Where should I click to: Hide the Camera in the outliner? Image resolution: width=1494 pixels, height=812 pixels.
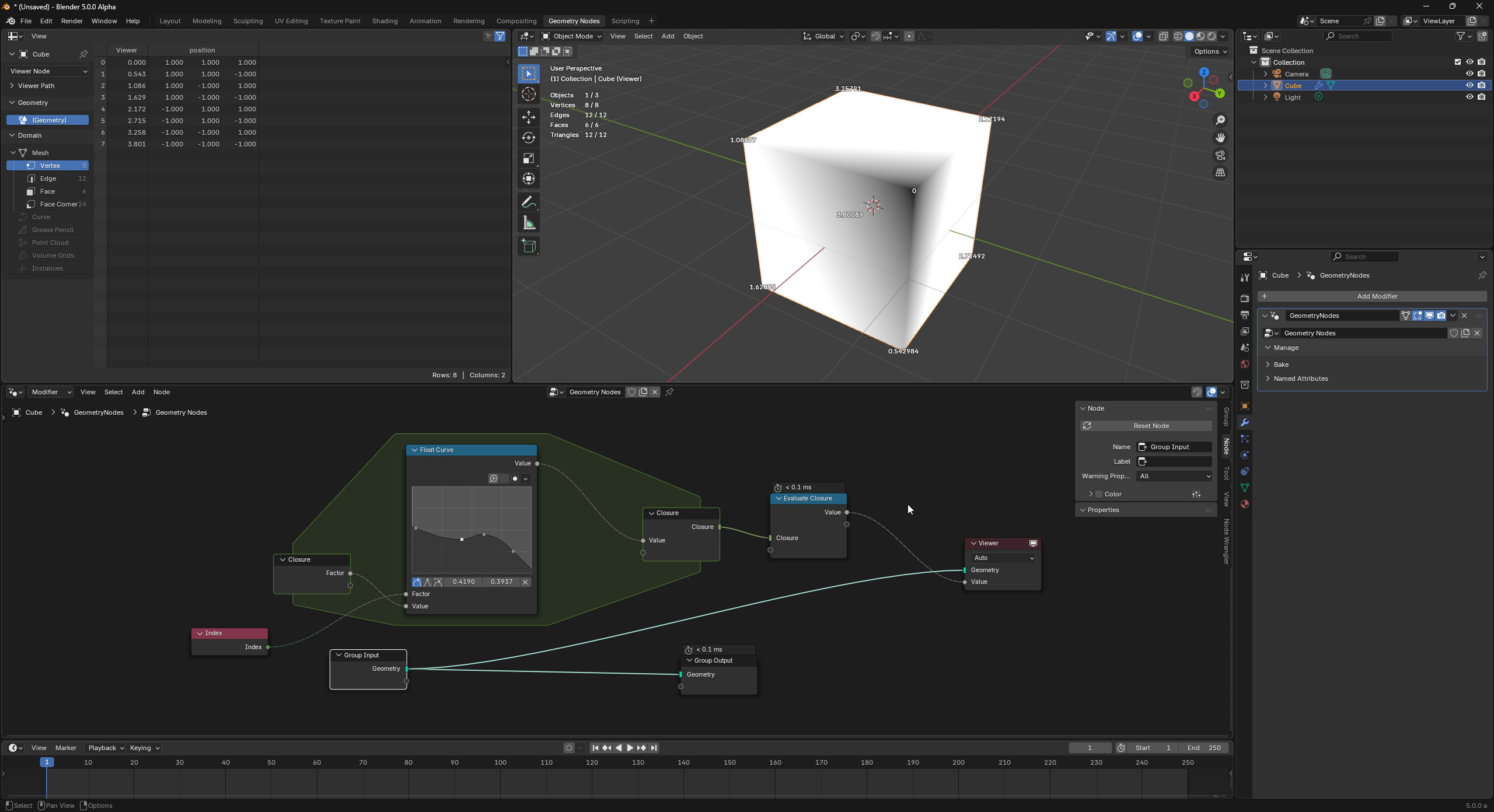coord(1469,74)
